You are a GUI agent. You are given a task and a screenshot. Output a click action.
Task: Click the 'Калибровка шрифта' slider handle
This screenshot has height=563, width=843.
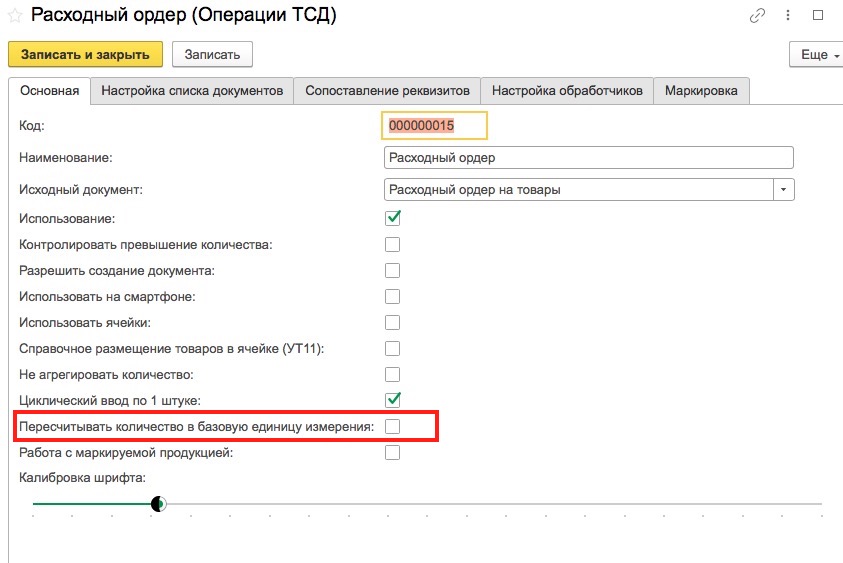coord(158,504)
